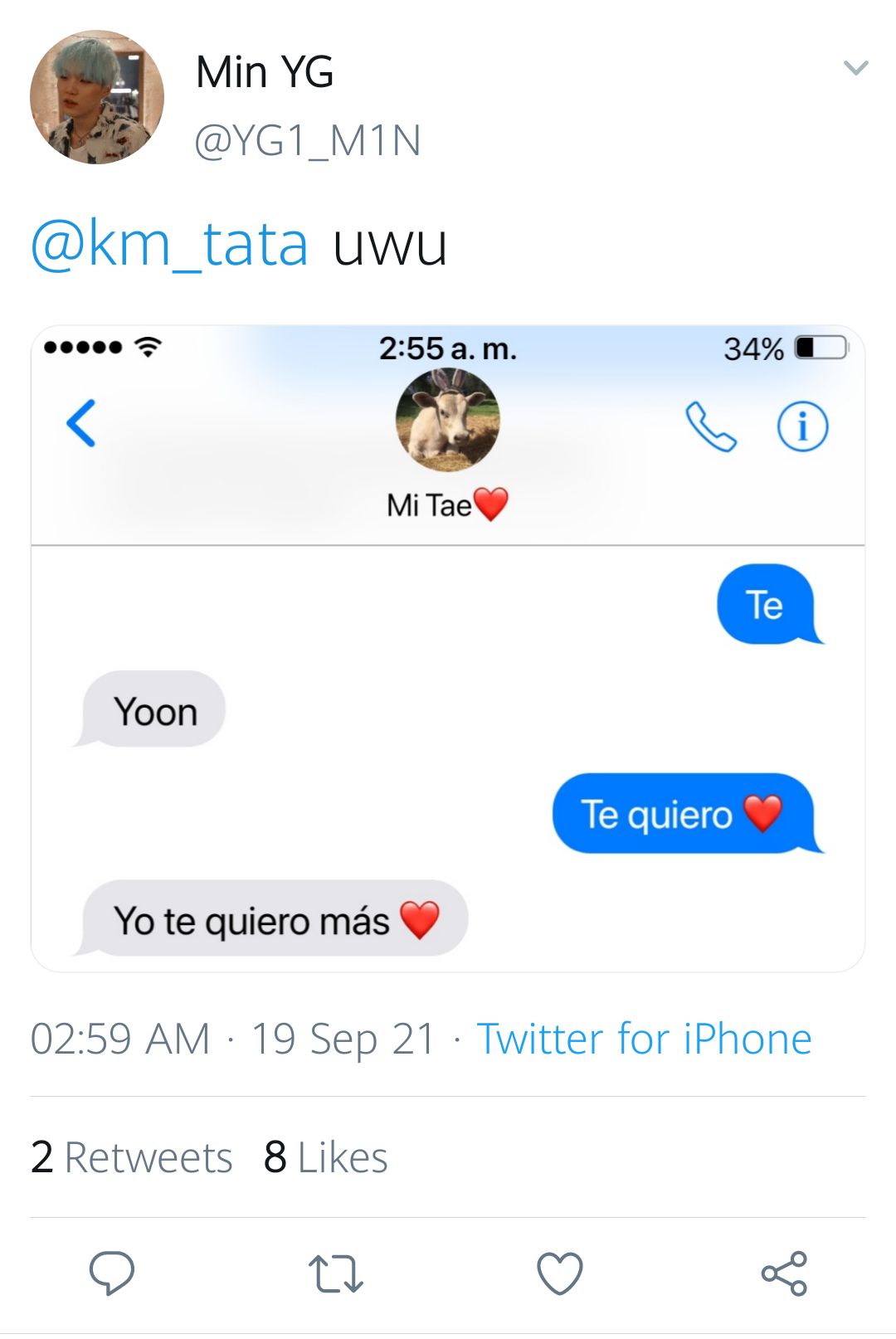The width and height of the screenshot is (896, 1339).
Task: Tap the Min YG display name
Action: (265, 72)
